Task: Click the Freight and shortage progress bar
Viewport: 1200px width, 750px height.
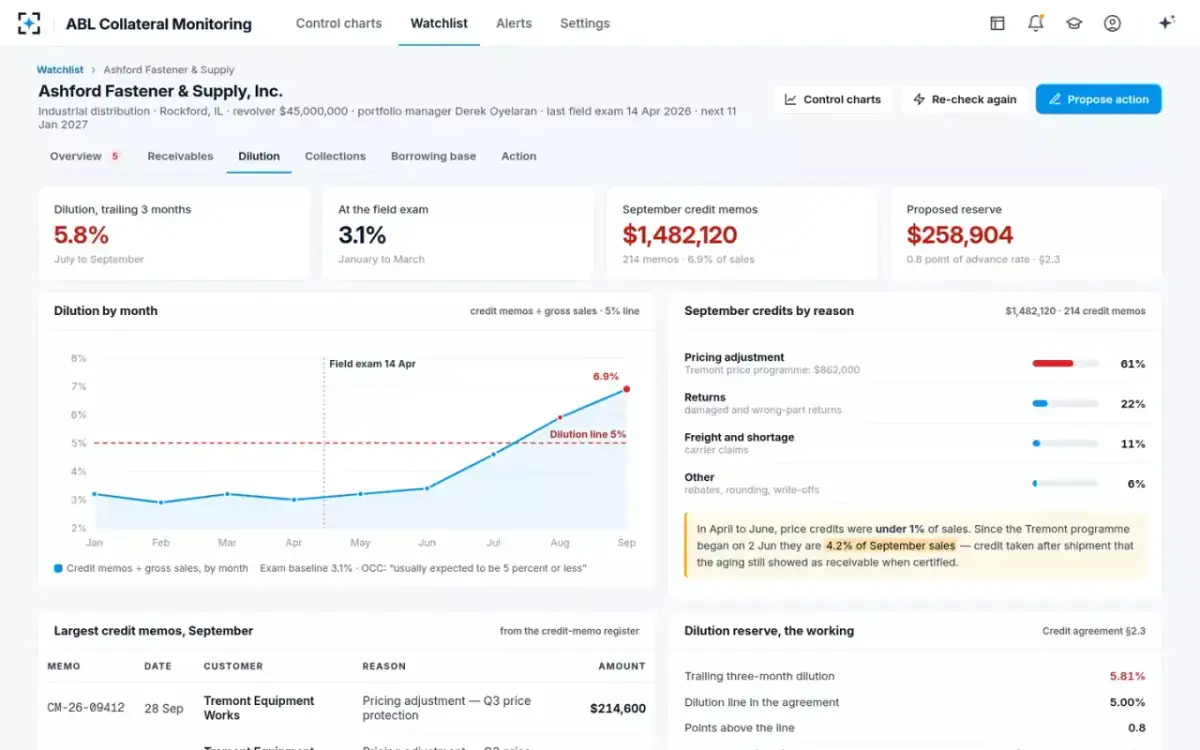Action: coord(1065,444)
